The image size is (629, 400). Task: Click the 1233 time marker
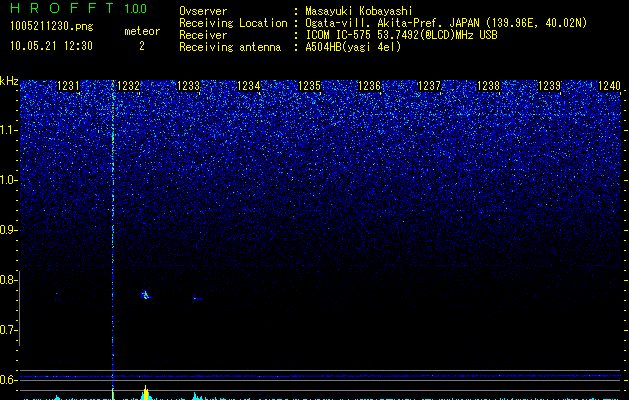(x=188, y=86)
